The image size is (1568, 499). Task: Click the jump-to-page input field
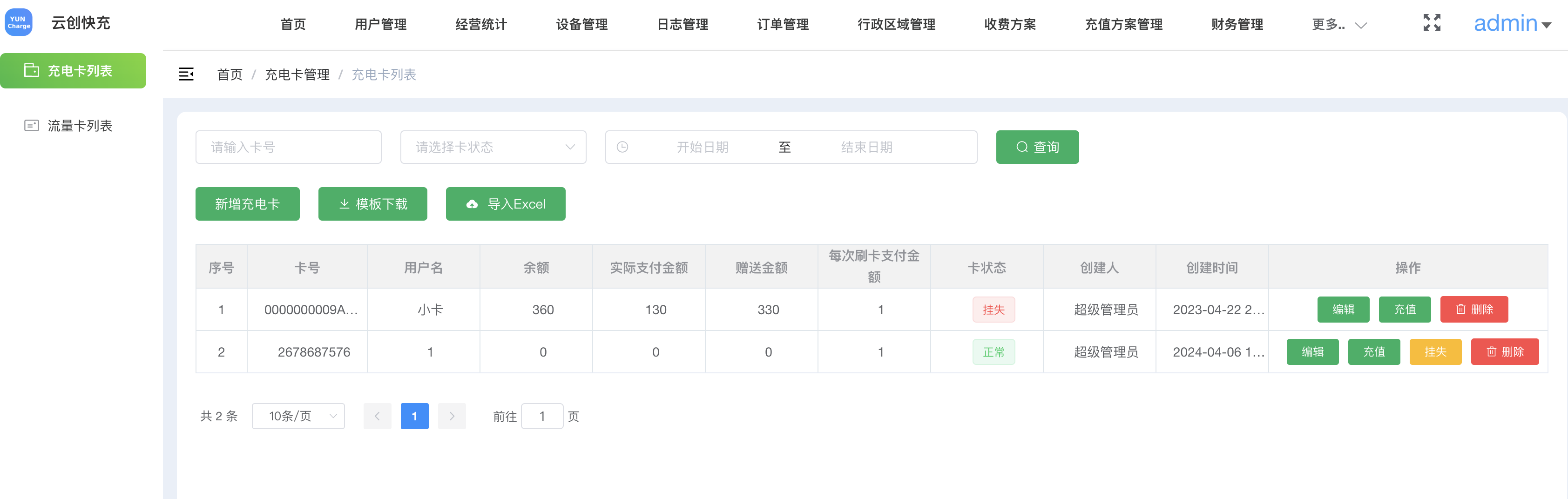(x=542, y=416)
